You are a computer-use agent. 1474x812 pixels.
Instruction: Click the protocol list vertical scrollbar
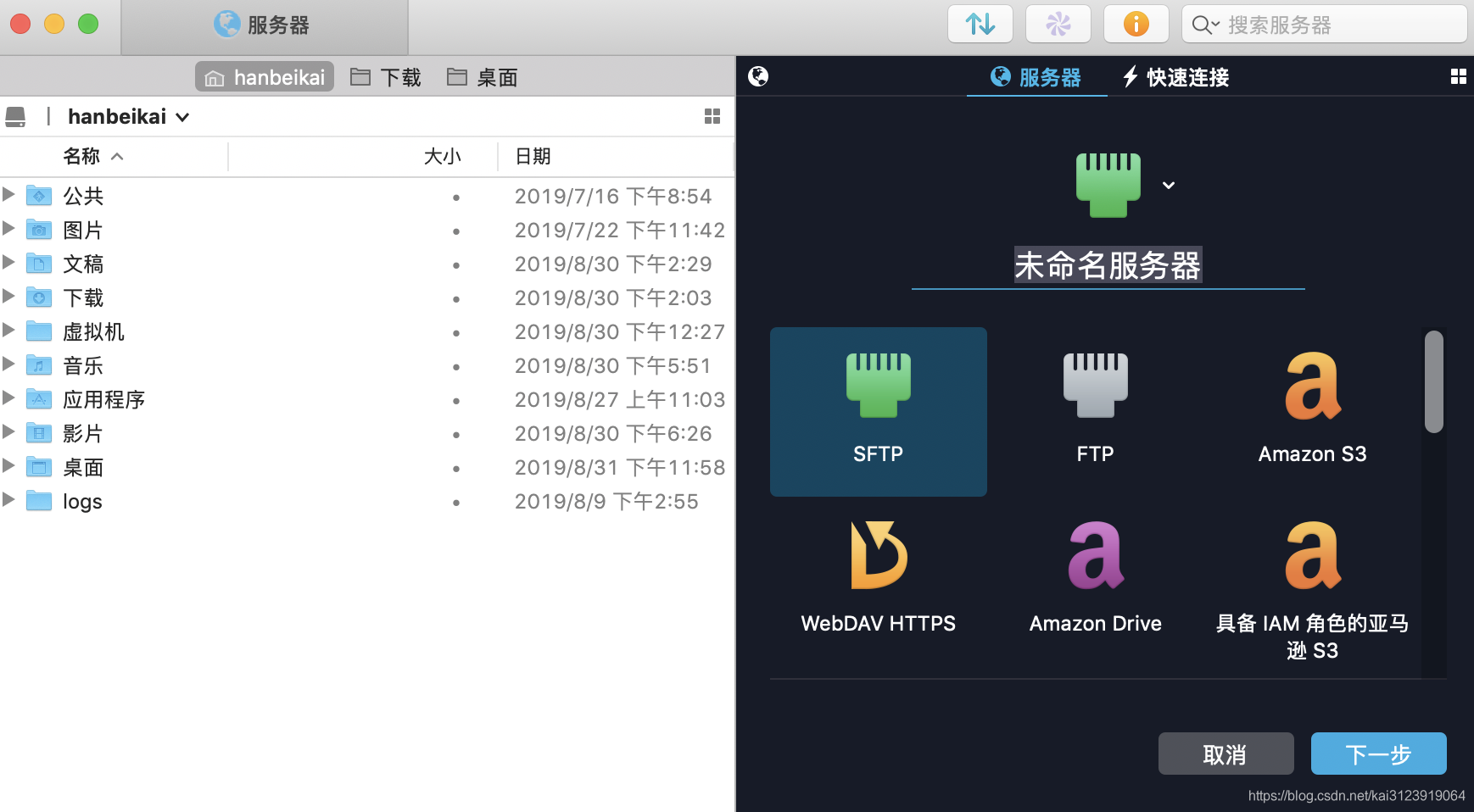pos(1434,381)
